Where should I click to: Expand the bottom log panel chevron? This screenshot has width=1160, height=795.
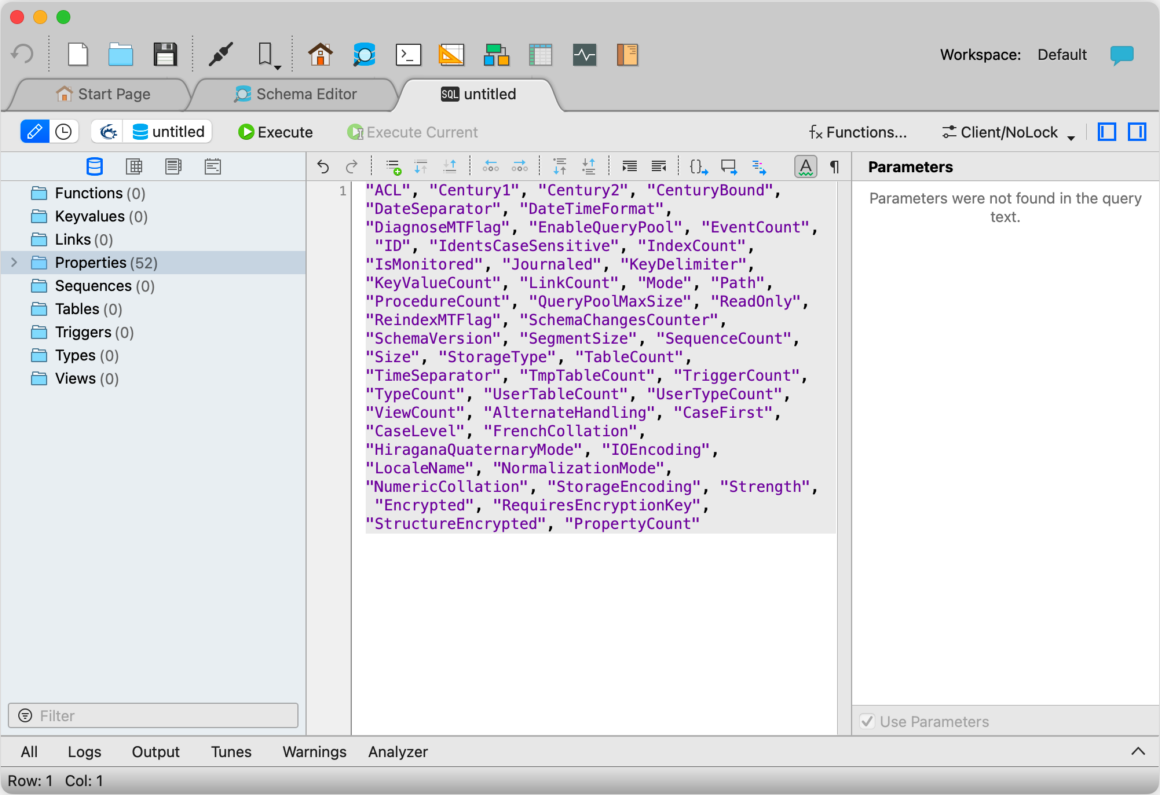click(1138, 751)
